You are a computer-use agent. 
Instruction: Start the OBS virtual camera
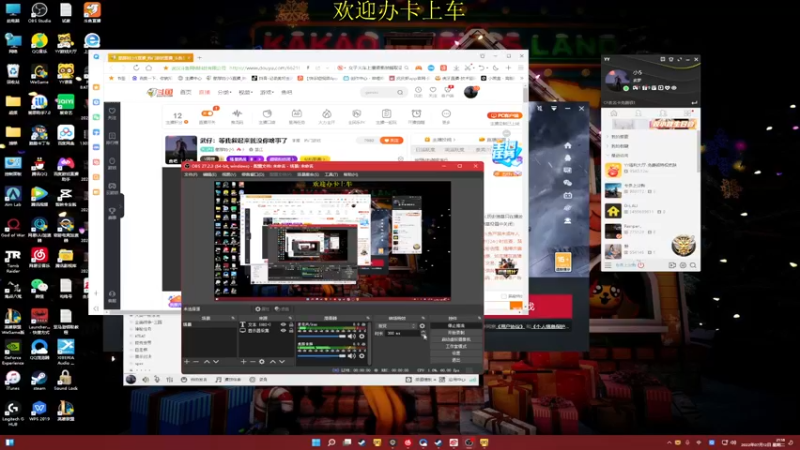coord(456,339)
